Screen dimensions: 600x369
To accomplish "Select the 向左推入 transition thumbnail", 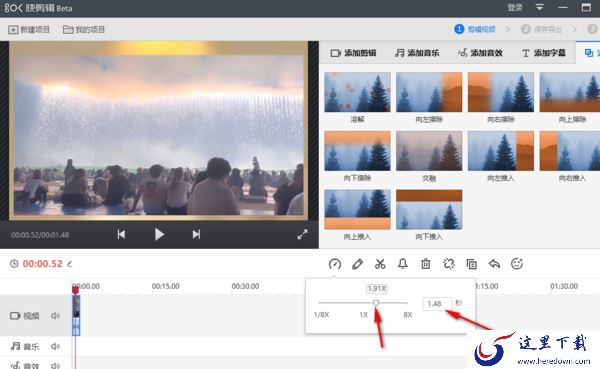I will pos(501,151).
